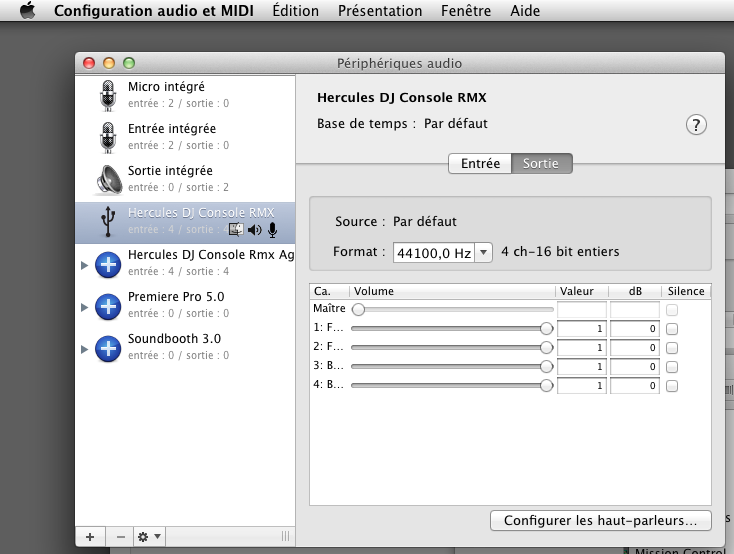Open help with the question mark button
The image size is (734, 554).
point(696,125)
